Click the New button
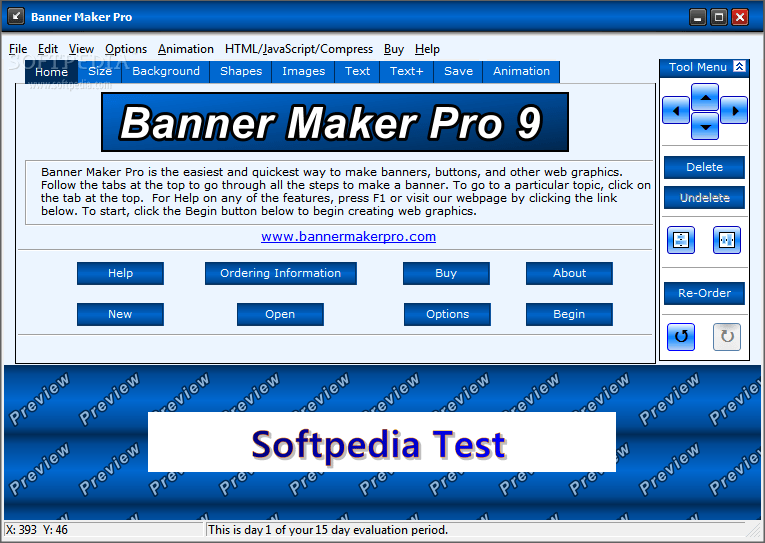765x543 pixels. pos(121,314)
